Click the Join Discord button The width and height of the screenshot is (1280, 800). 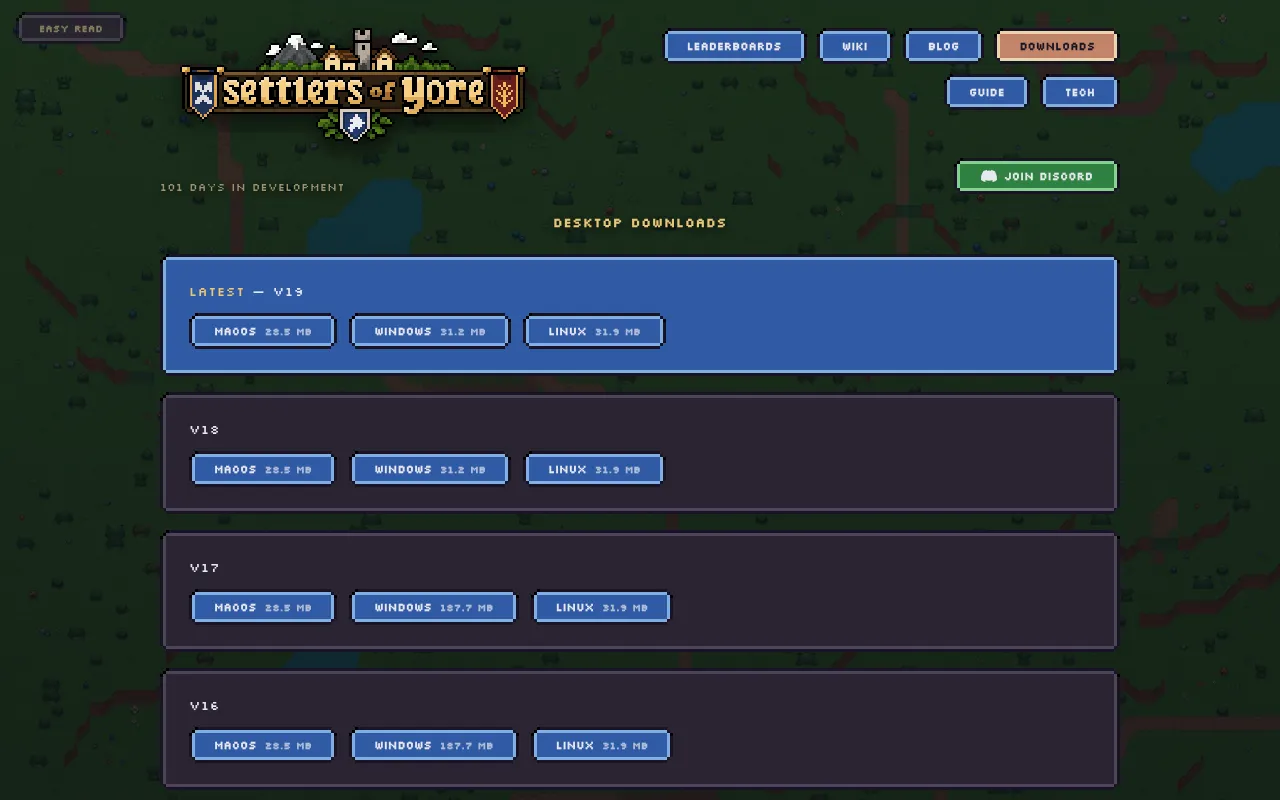click(1037, 176)
